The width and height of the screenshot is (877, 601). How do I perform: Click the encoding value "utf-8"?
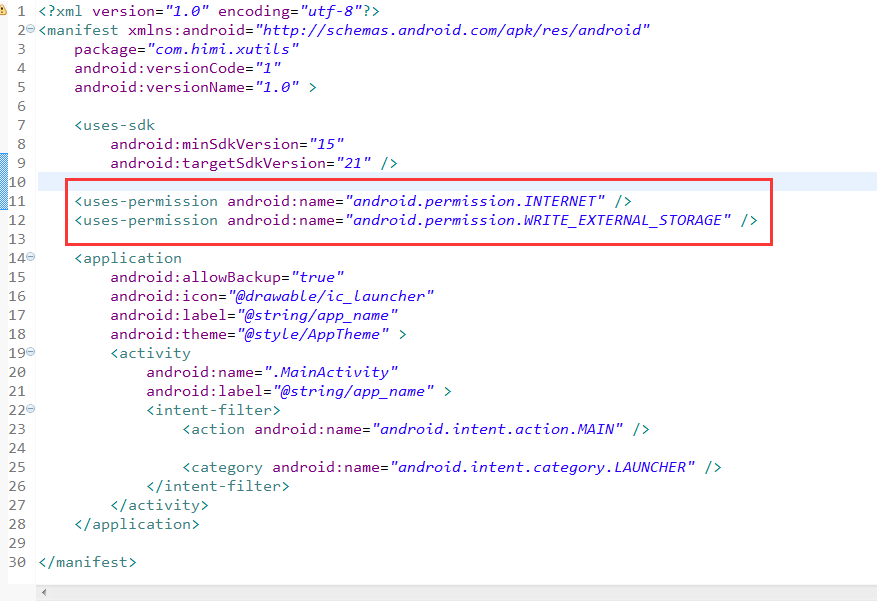[331, 11]
